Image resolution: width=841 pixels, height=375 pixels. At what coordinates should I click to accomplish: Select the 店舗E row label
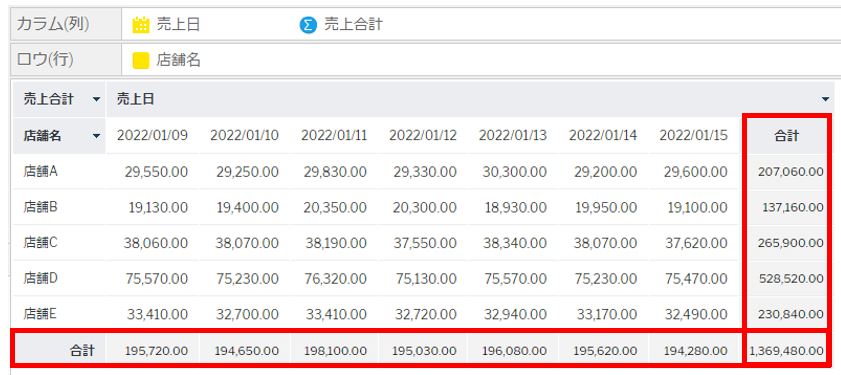[40, 314]
